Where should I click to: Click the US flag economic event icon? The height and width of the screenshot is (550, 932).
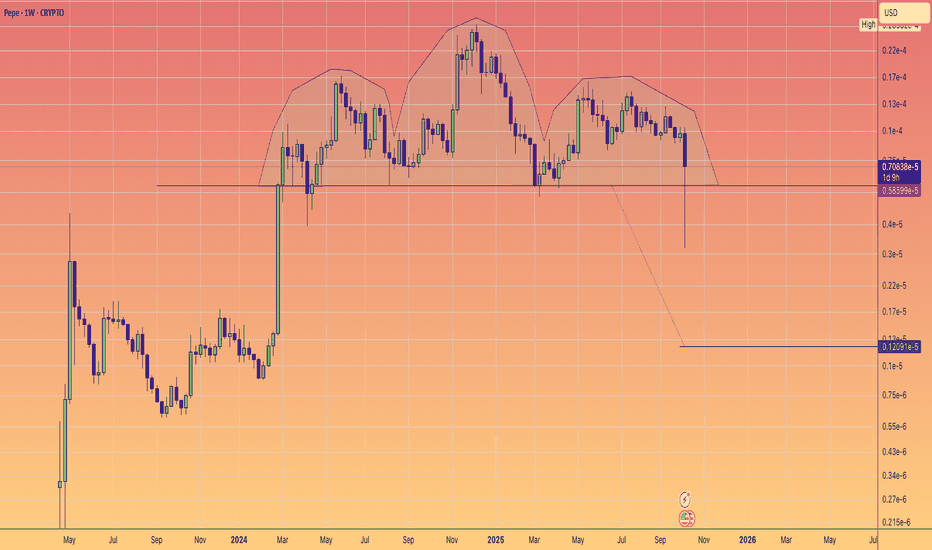coord(686,518)
